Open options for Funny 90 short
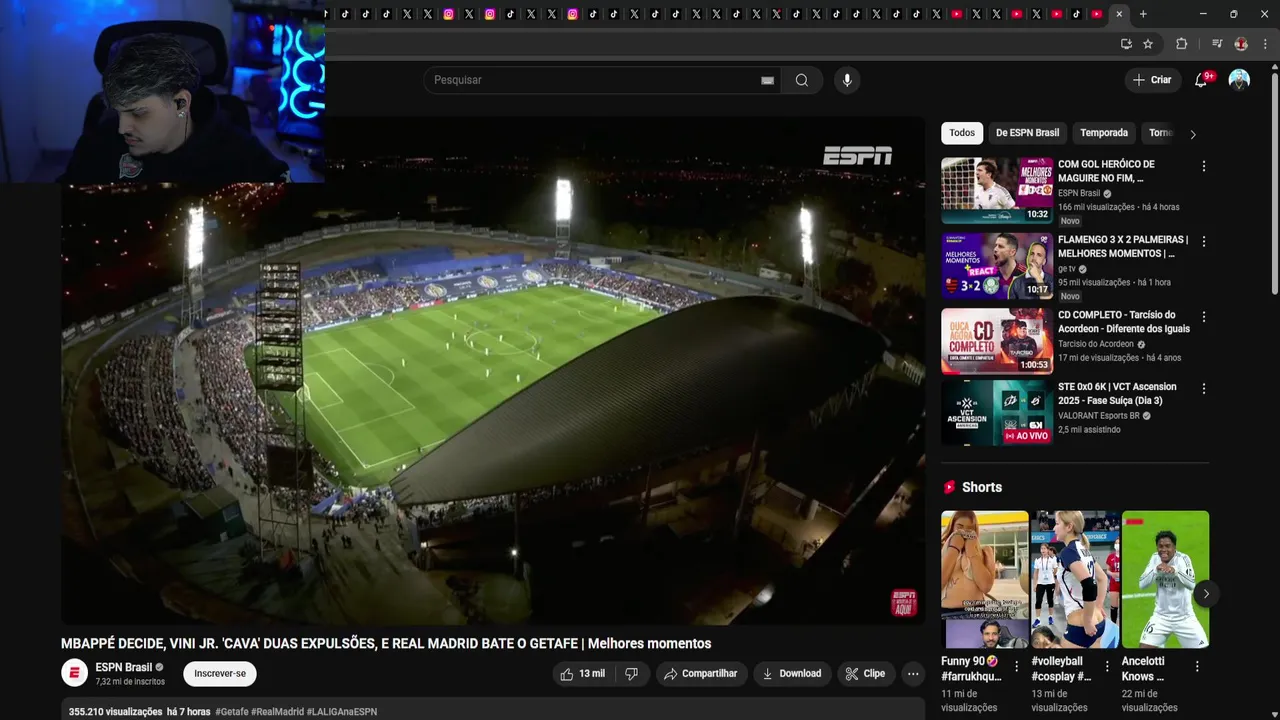The image size is (1280, 720). tap(1017, 666)
